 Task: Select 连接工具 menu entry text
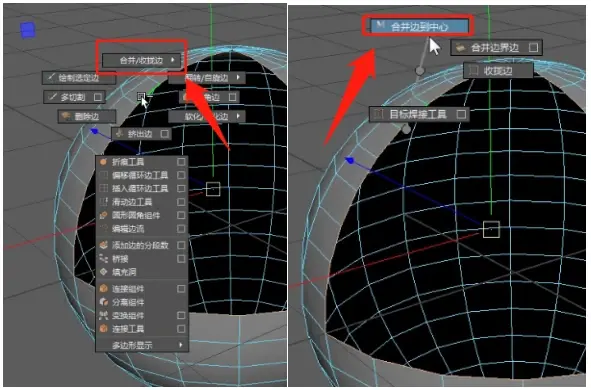(128, 329)
